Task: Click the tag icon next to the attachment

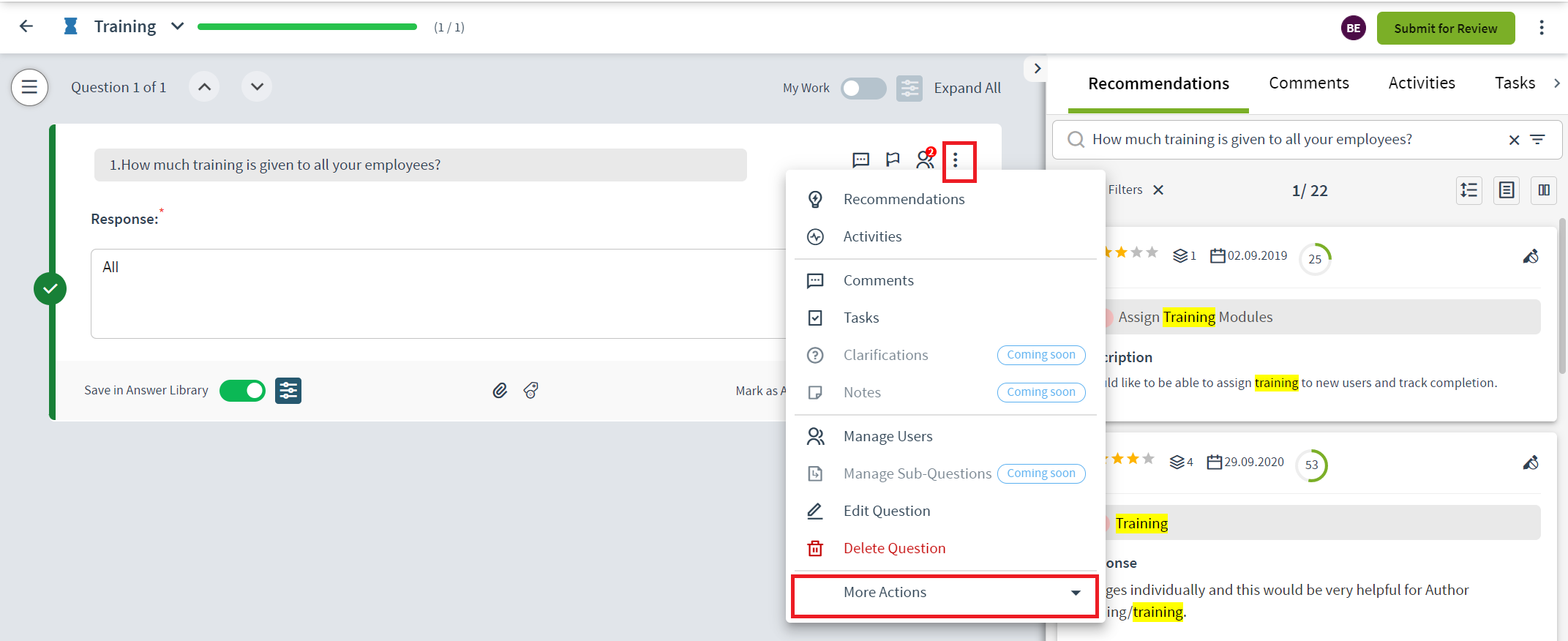Action: 531,391
